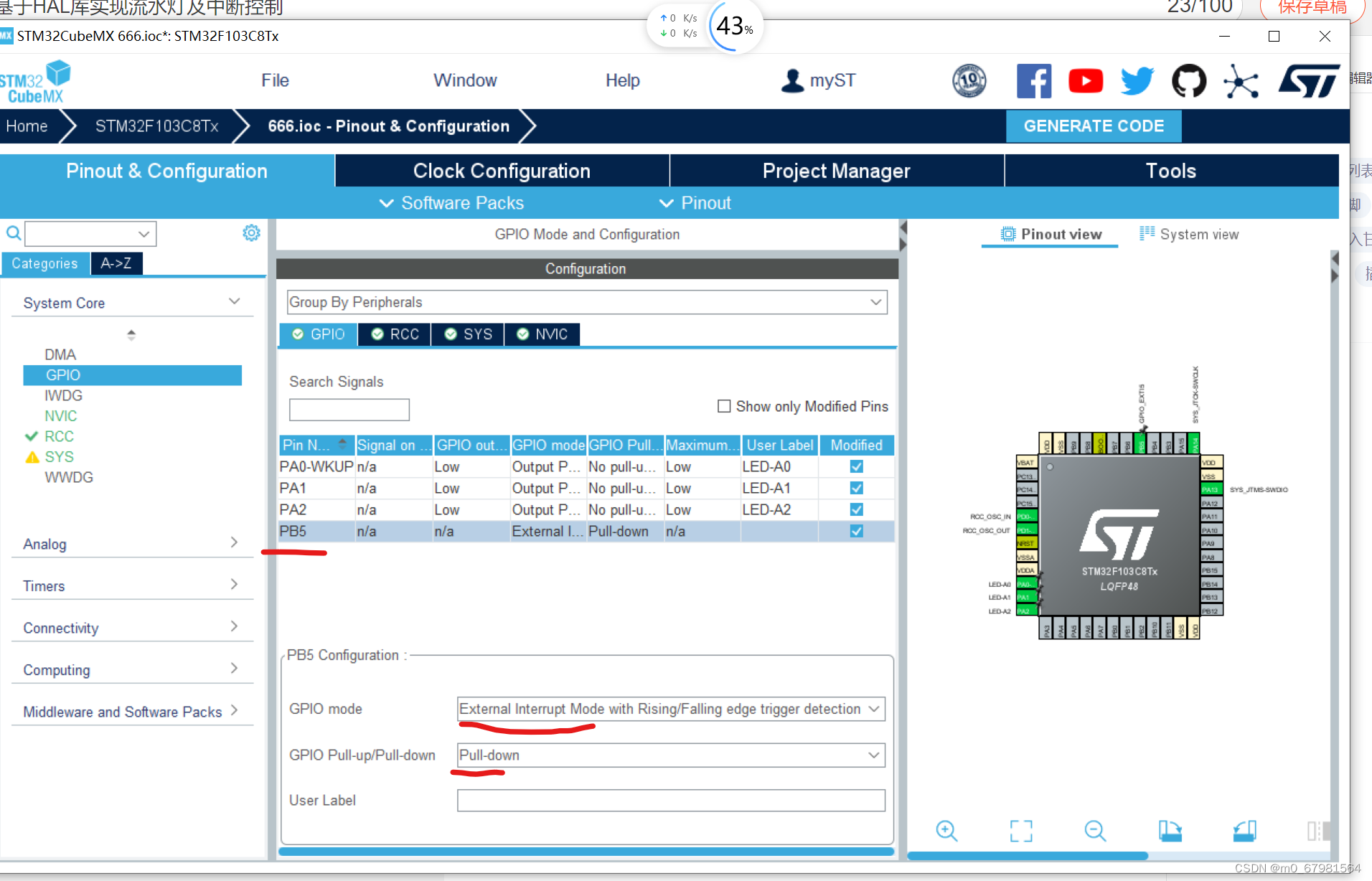This screenshot has height=881, width=1372.
Task: Click the User Label input field
Action: point(671,801)
